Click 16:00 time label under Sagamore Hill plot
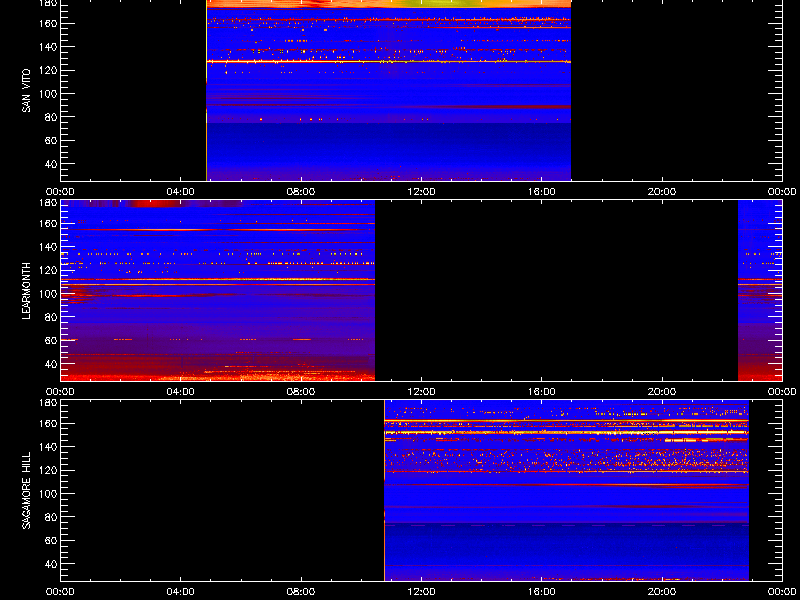The width and height of the screenshot is (800, 600). (x=541, y=592)
